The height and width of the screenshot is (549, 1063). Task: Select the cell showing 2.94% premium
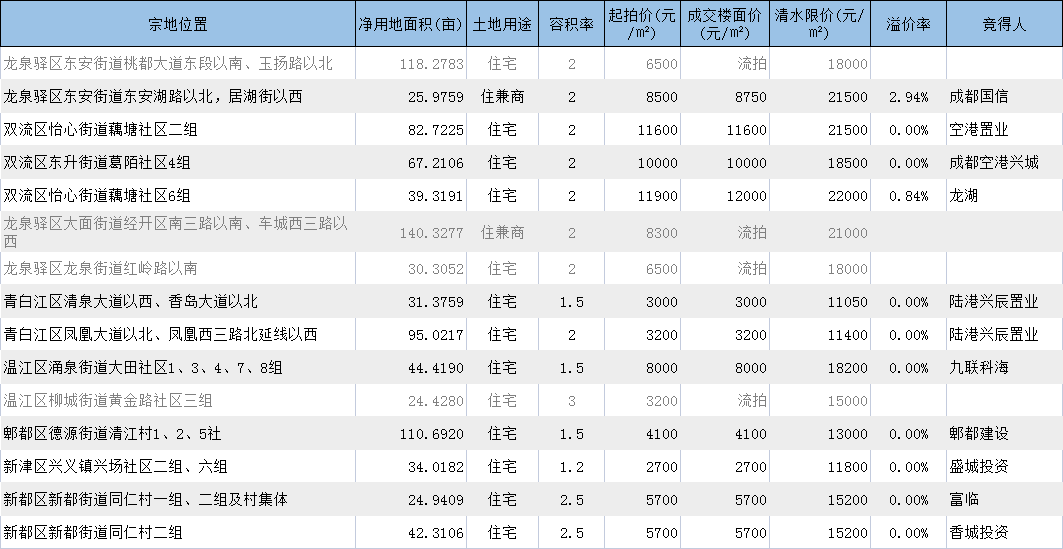point(908,97)
